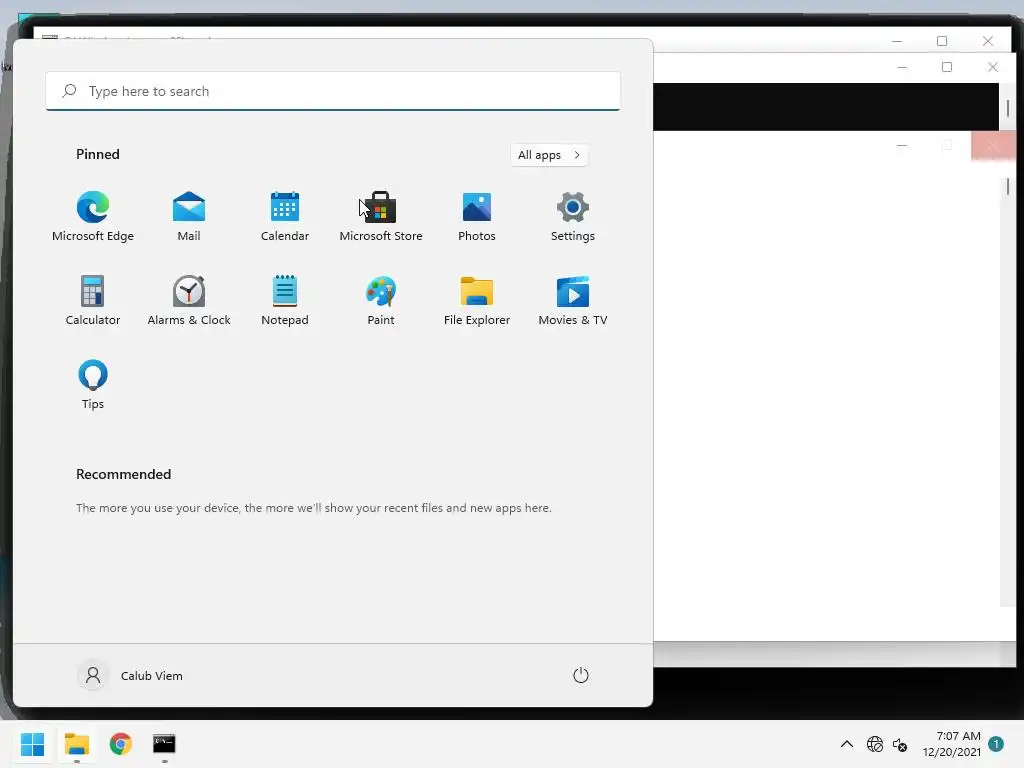Minimize the second background window

click(x=902, y=67)
